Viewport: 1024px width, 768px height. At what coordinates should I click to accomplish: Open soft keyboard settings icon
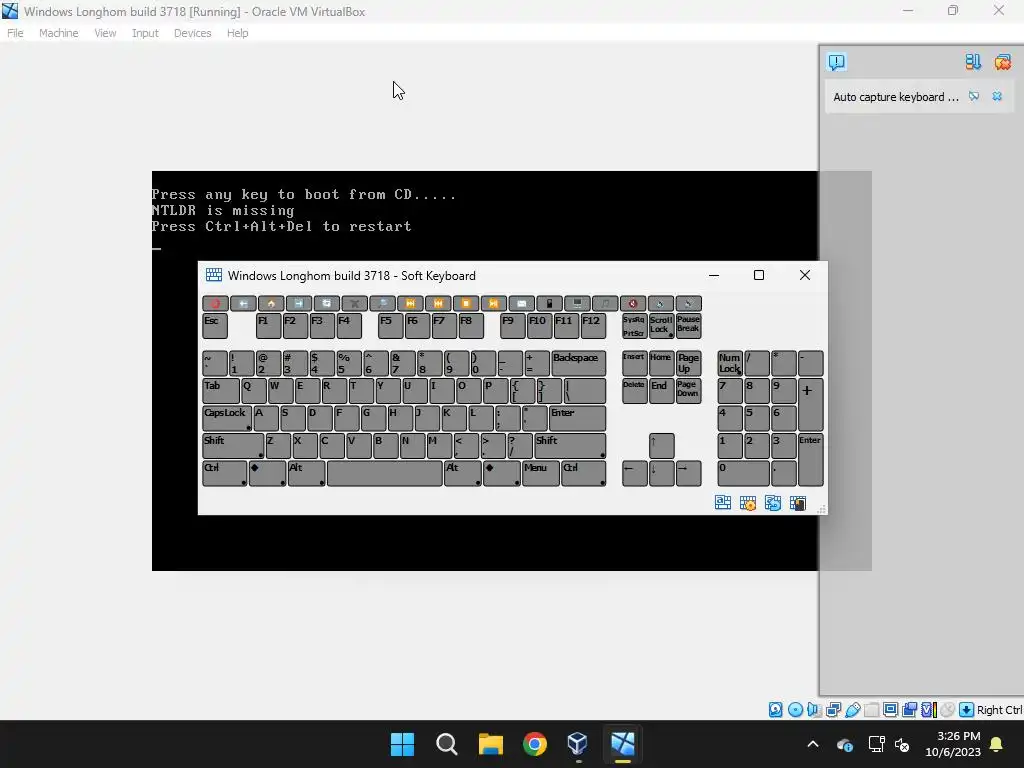tap(748, 503)
